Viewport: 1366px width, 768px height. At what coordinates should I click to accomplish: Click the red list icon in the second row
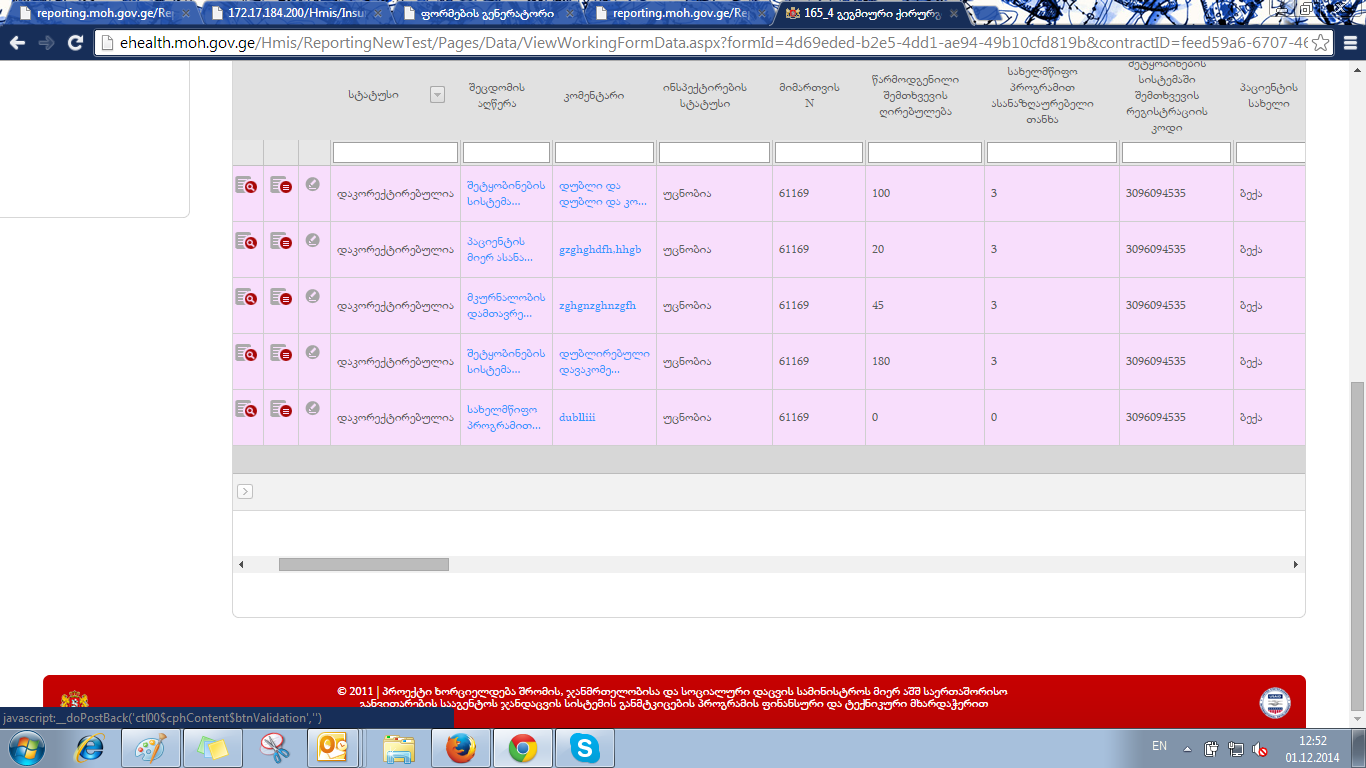(281, 241)
